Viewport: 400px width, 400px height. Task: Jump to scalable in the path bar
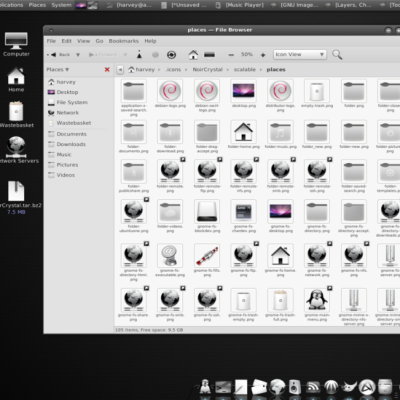tap(245, 70)
